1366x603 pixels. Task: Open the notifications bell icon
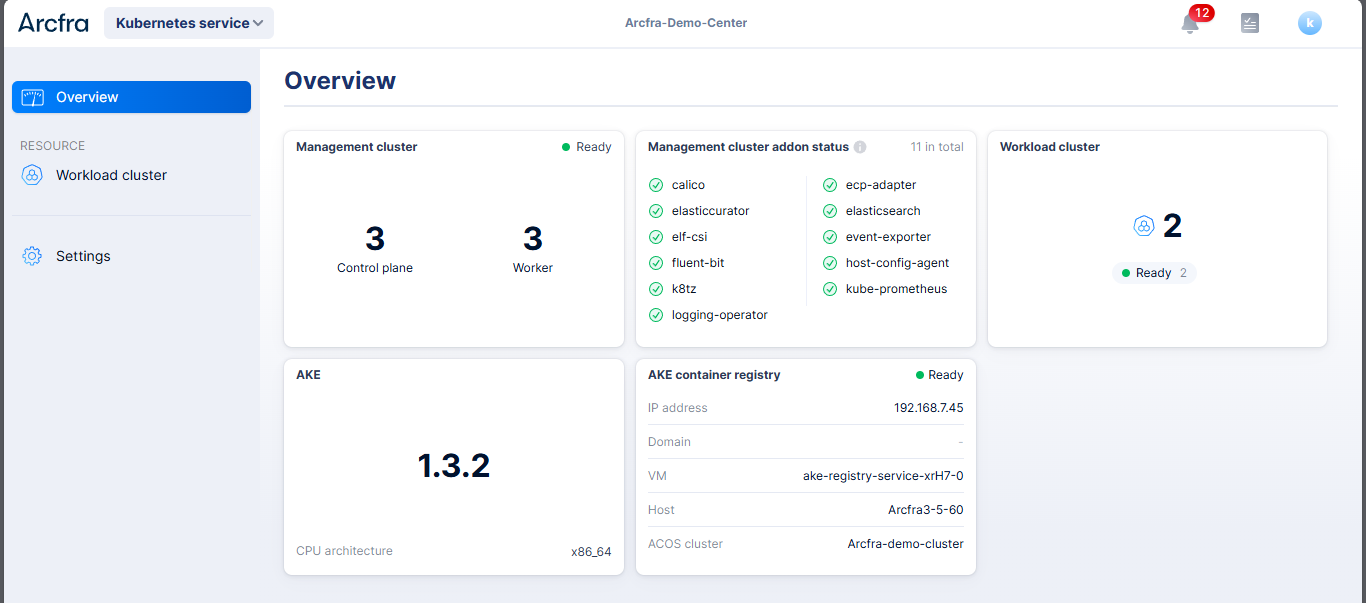[x=1190, y=24]
